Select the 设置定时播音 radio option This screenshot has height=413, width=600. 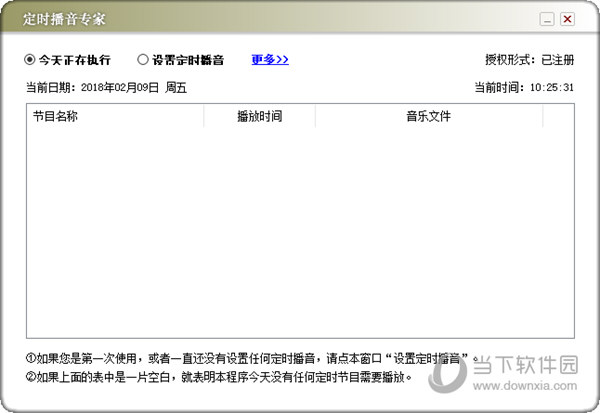point(143,60)
